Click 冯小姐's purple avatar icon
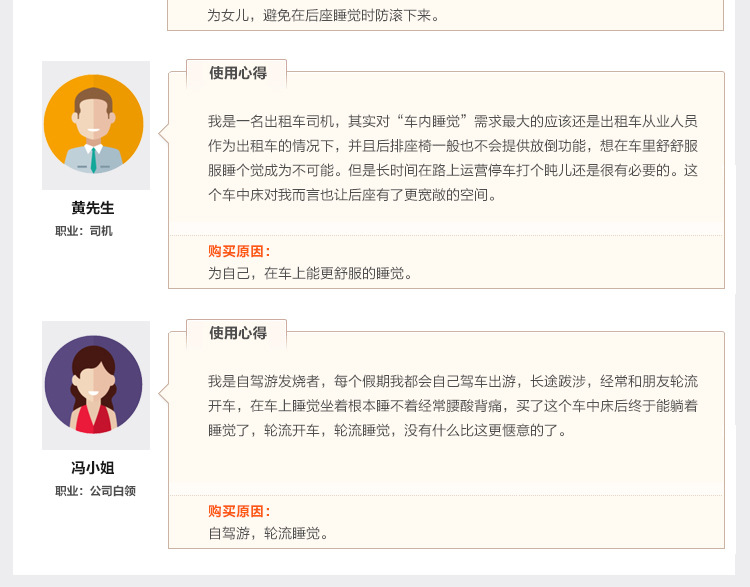 94,384
